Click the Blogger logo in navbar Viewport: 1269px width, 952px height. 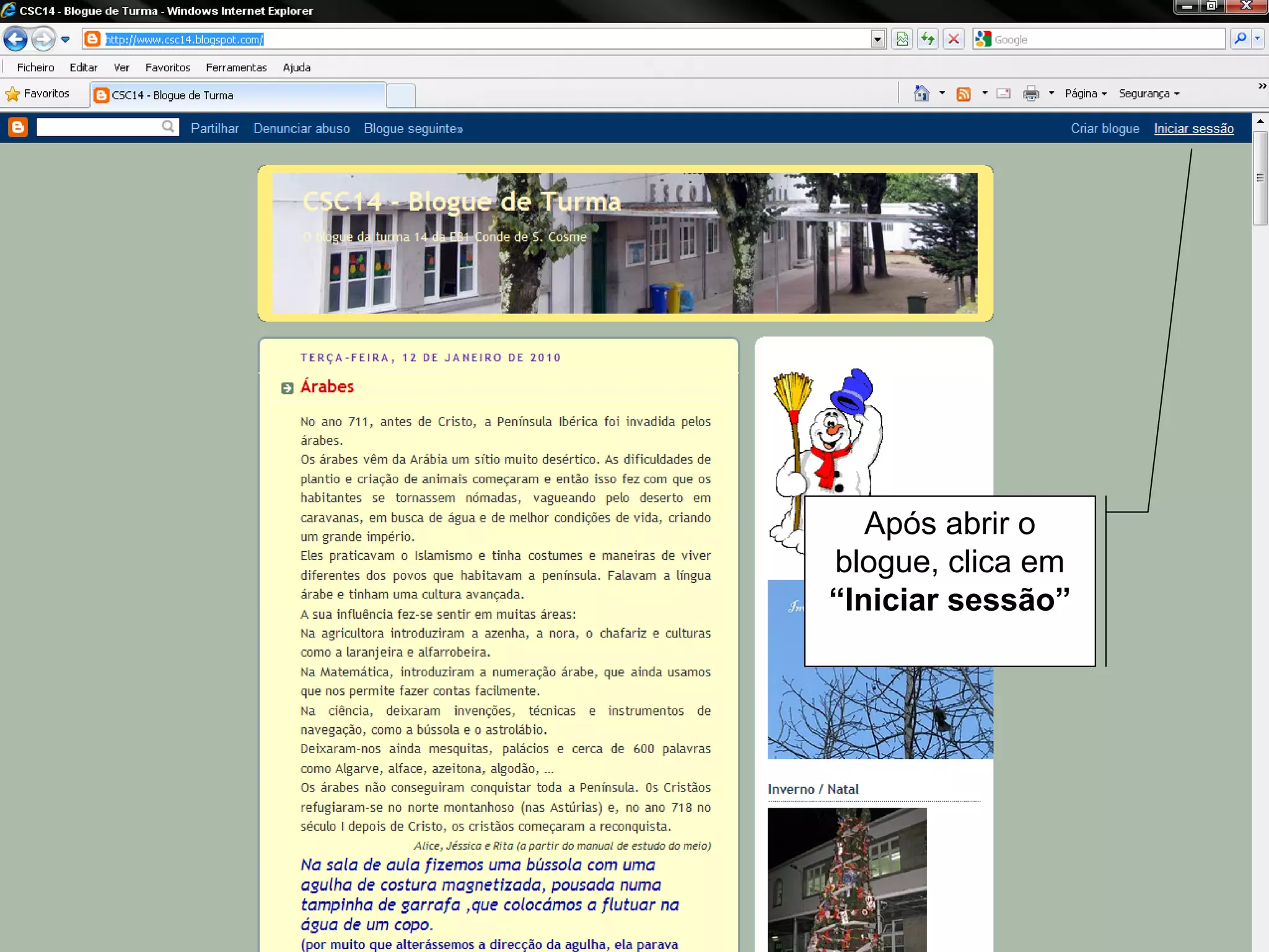tap(18, 128)
